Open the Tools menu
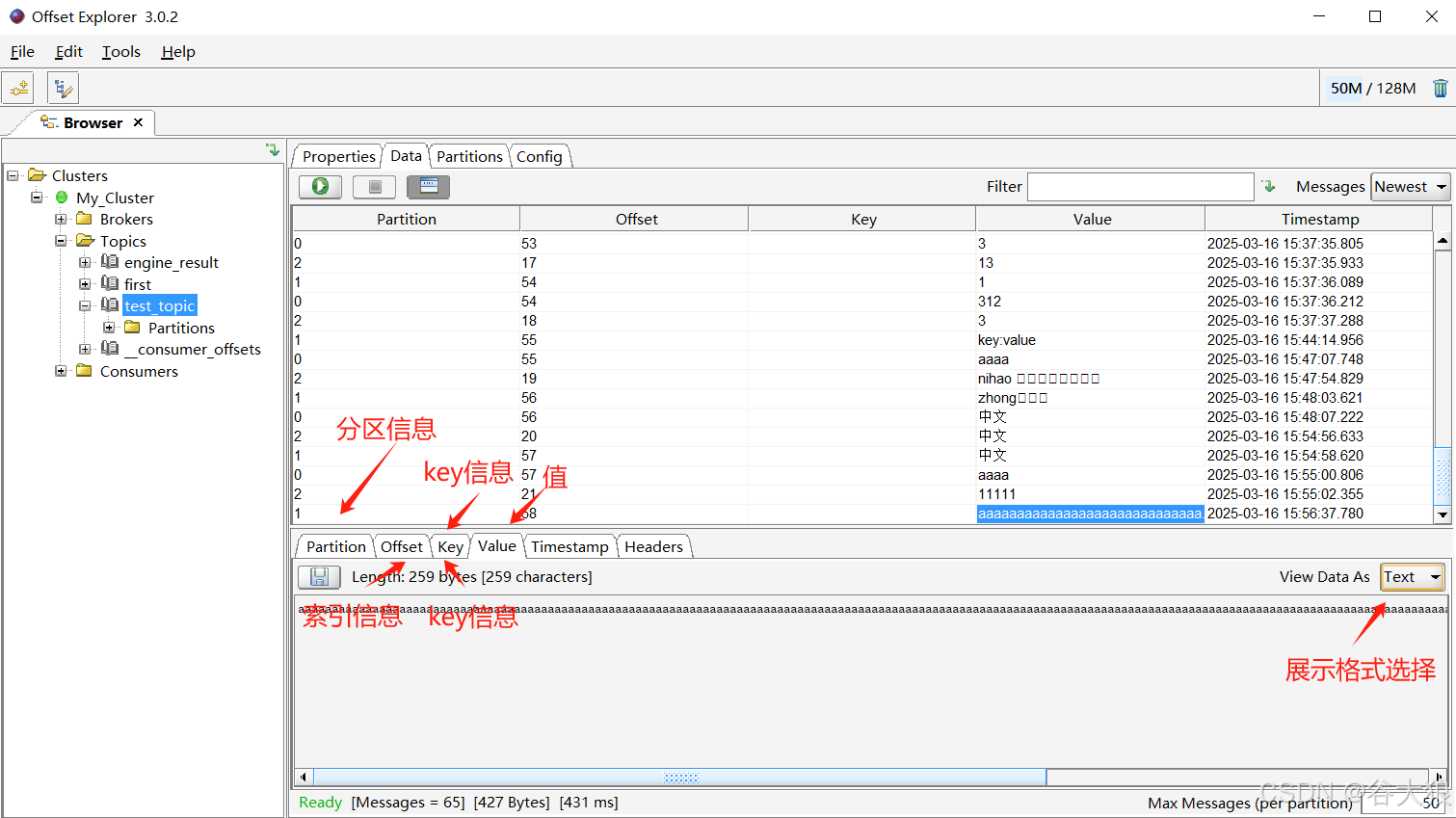This screenshot has width=1456, height=818. (121, 52)
